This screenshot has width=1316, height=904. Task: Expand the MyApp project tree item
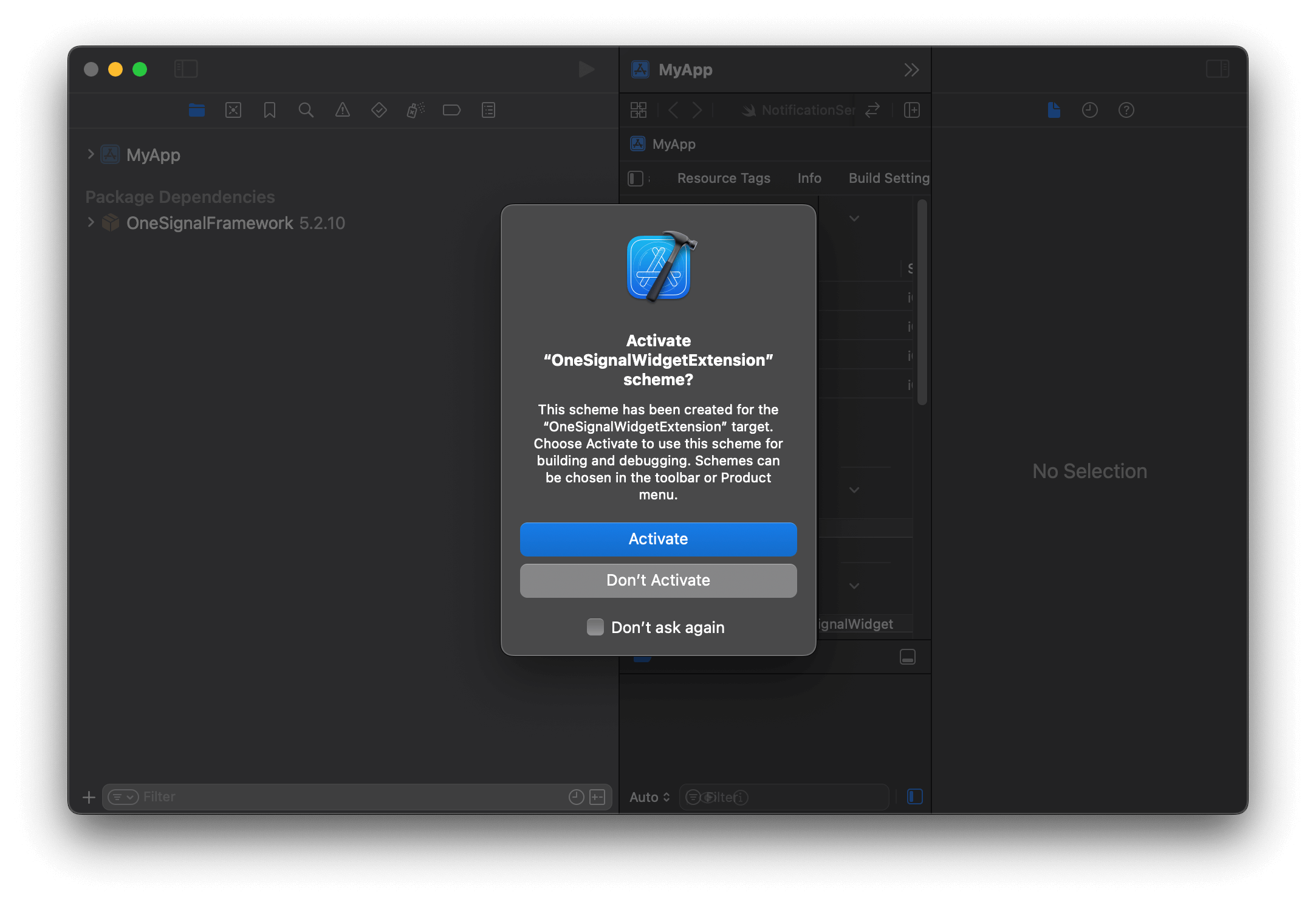coord(91,154)
